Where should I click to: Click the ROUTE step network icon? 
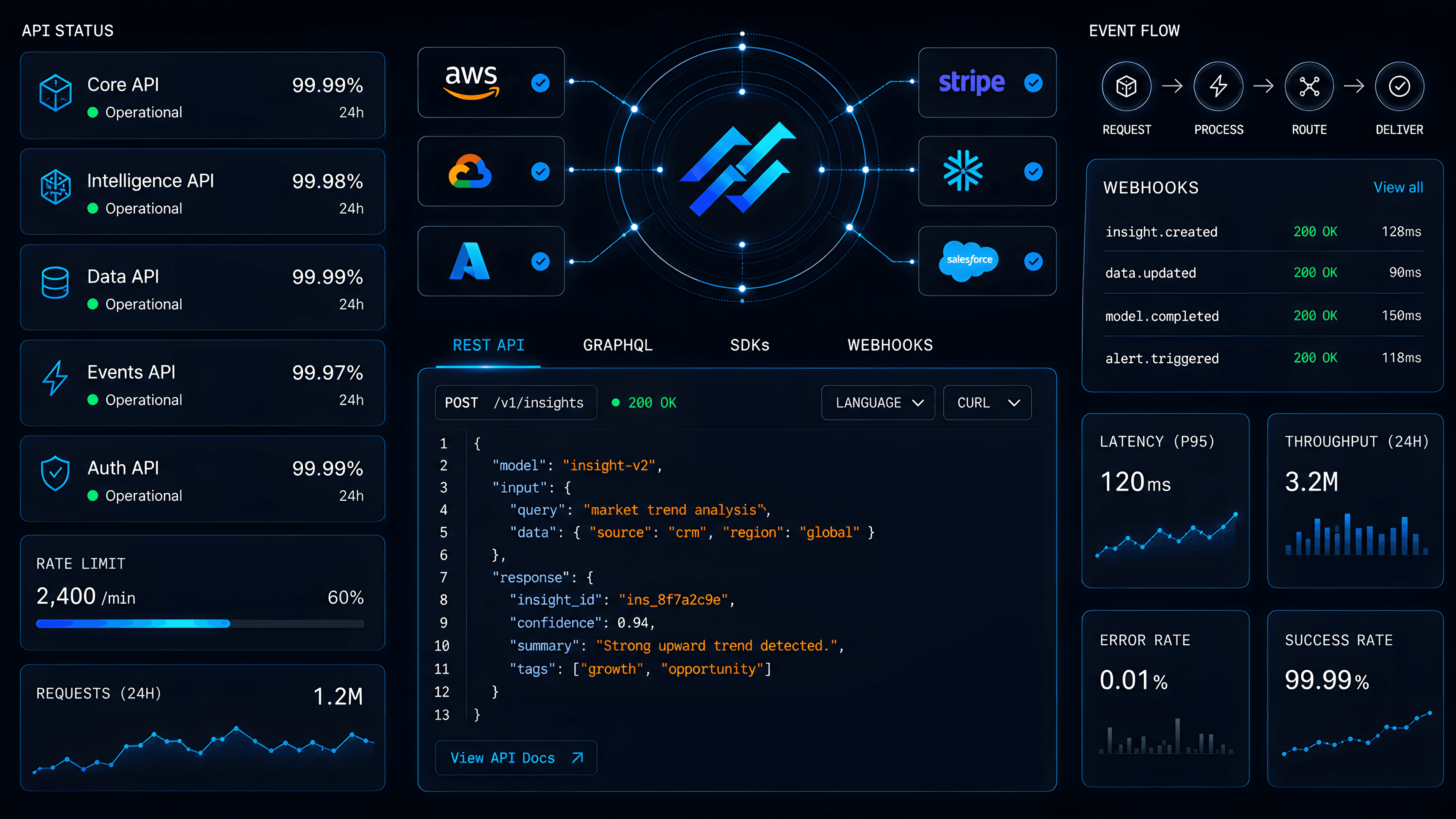1309,86
